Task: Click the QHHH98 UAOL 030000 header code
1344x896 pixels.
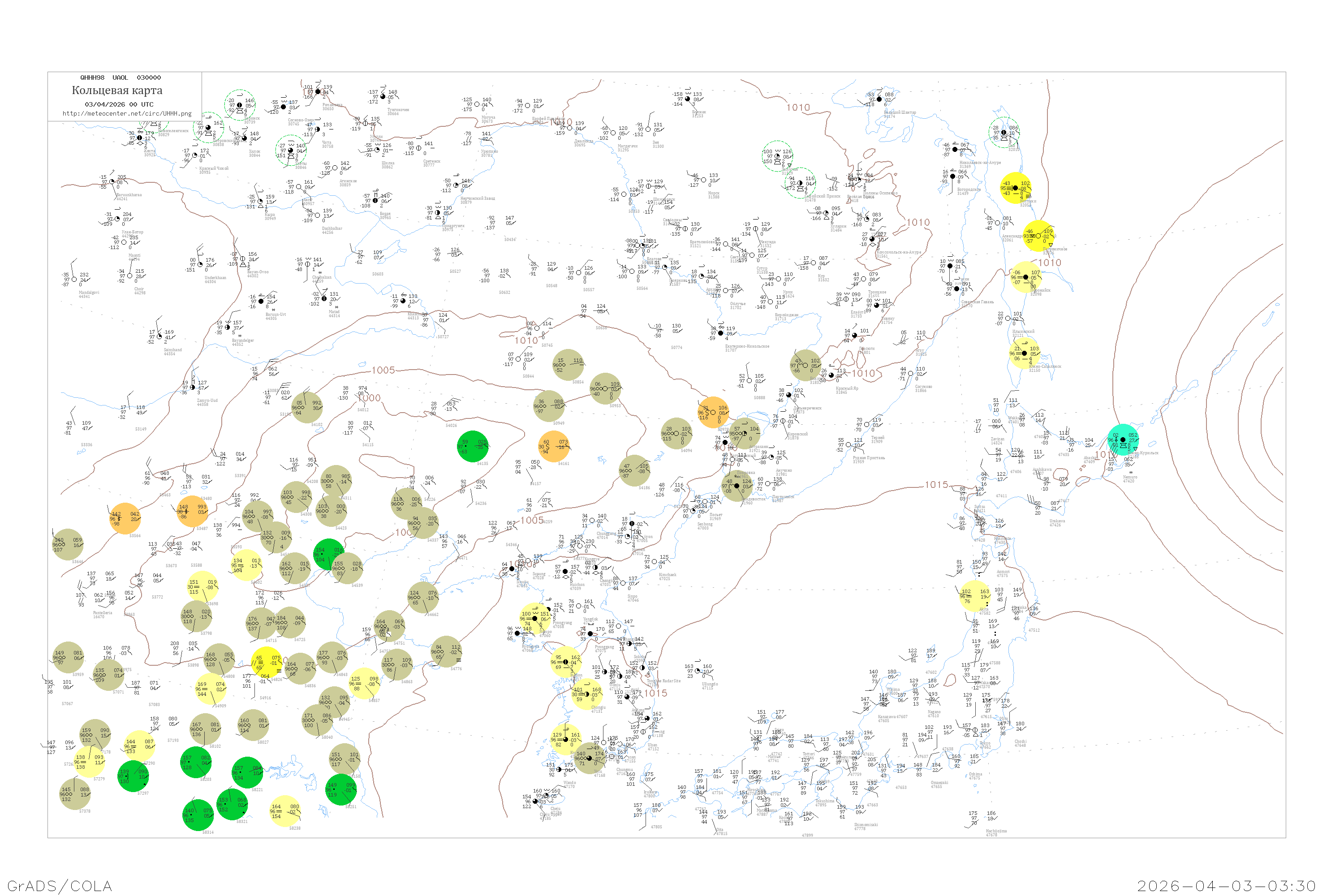Action: (120, 78)
